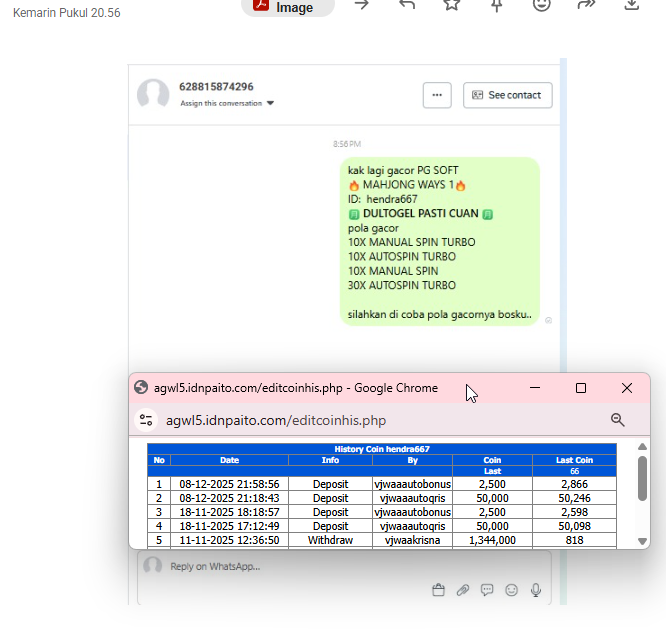Click the agwl5.idnpaito.com address bar URL
This screenshot has height=632, width=666.
tap(276, 420)
